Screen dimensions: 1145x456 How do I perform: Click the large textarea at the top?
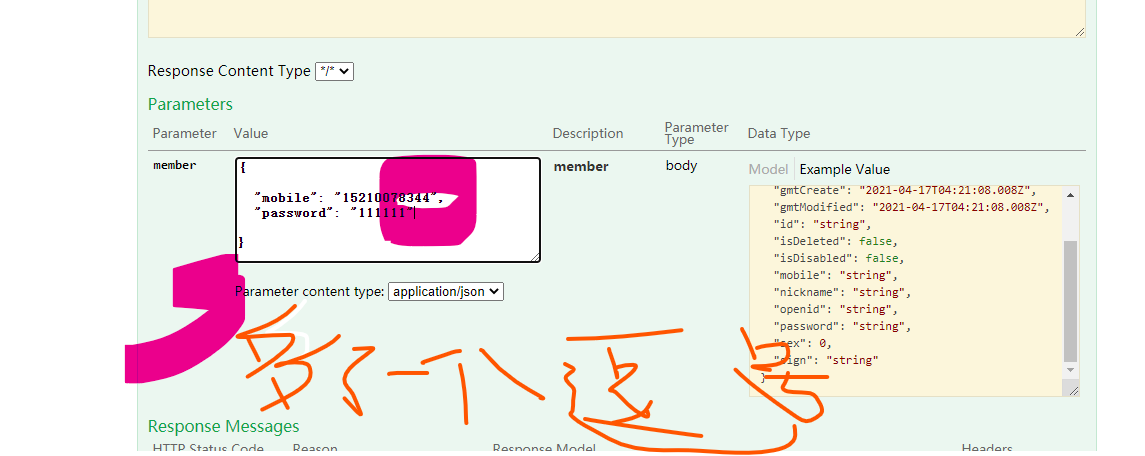(x=617, y=18)
